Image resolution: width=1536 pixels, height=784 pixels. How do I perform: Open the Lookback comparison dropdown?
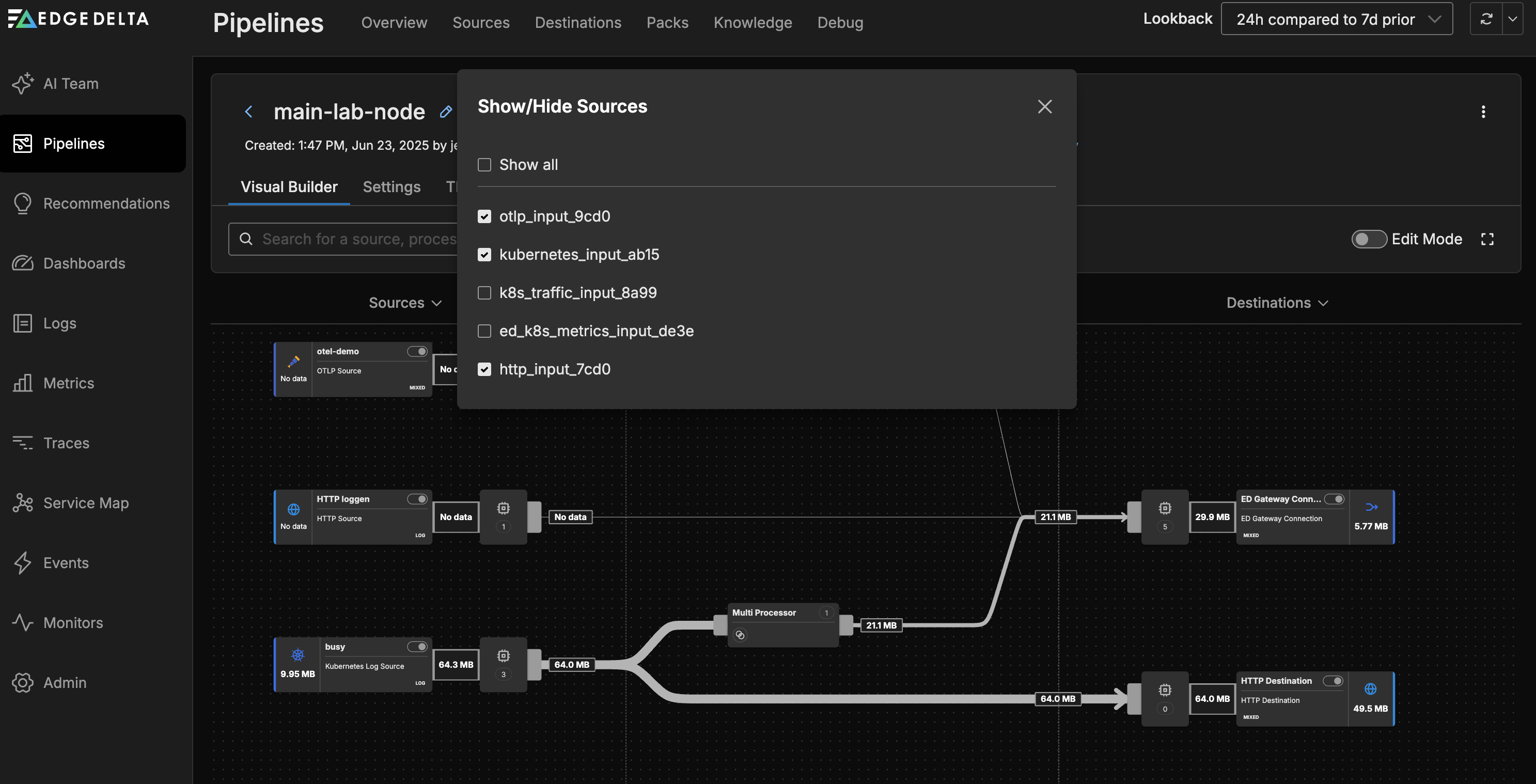point(1337,19)
